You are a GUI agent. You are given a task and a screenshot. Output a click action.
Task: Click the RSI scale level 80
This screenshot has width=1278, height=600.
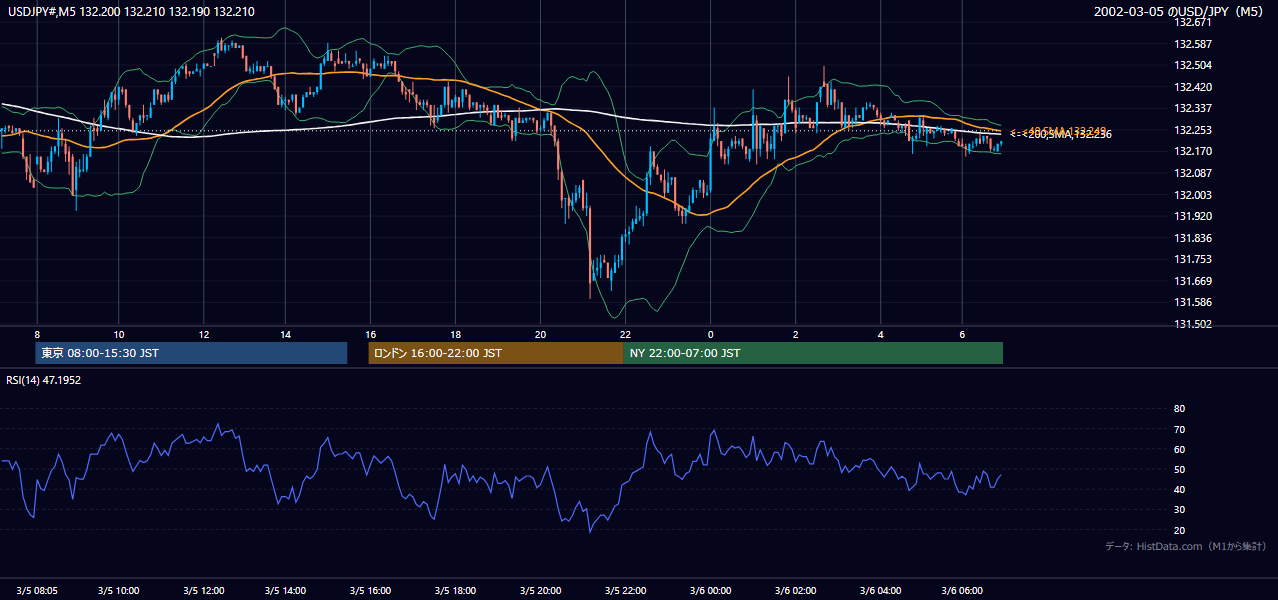coord(1179,409)
